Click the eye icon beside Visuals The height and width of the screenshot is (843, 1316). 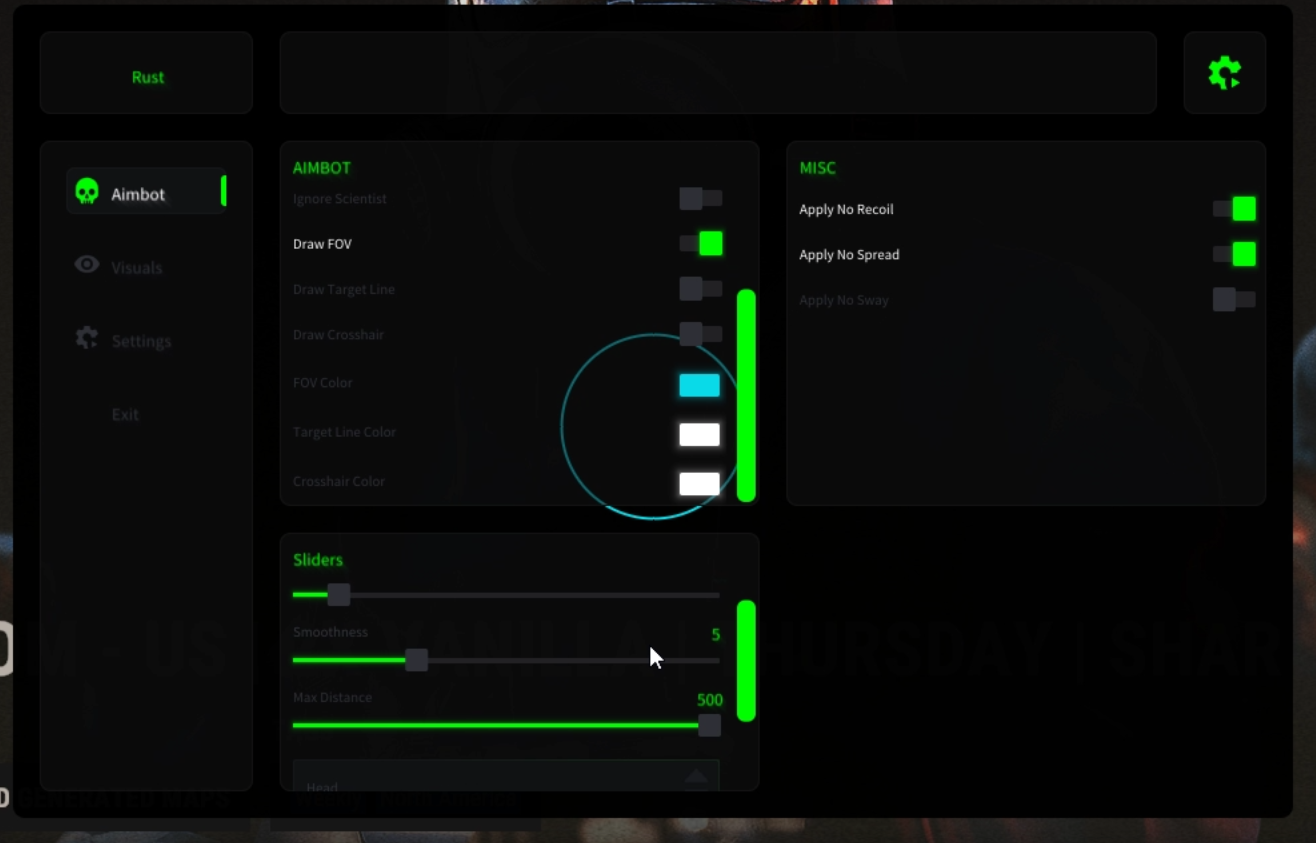point(87,265)
